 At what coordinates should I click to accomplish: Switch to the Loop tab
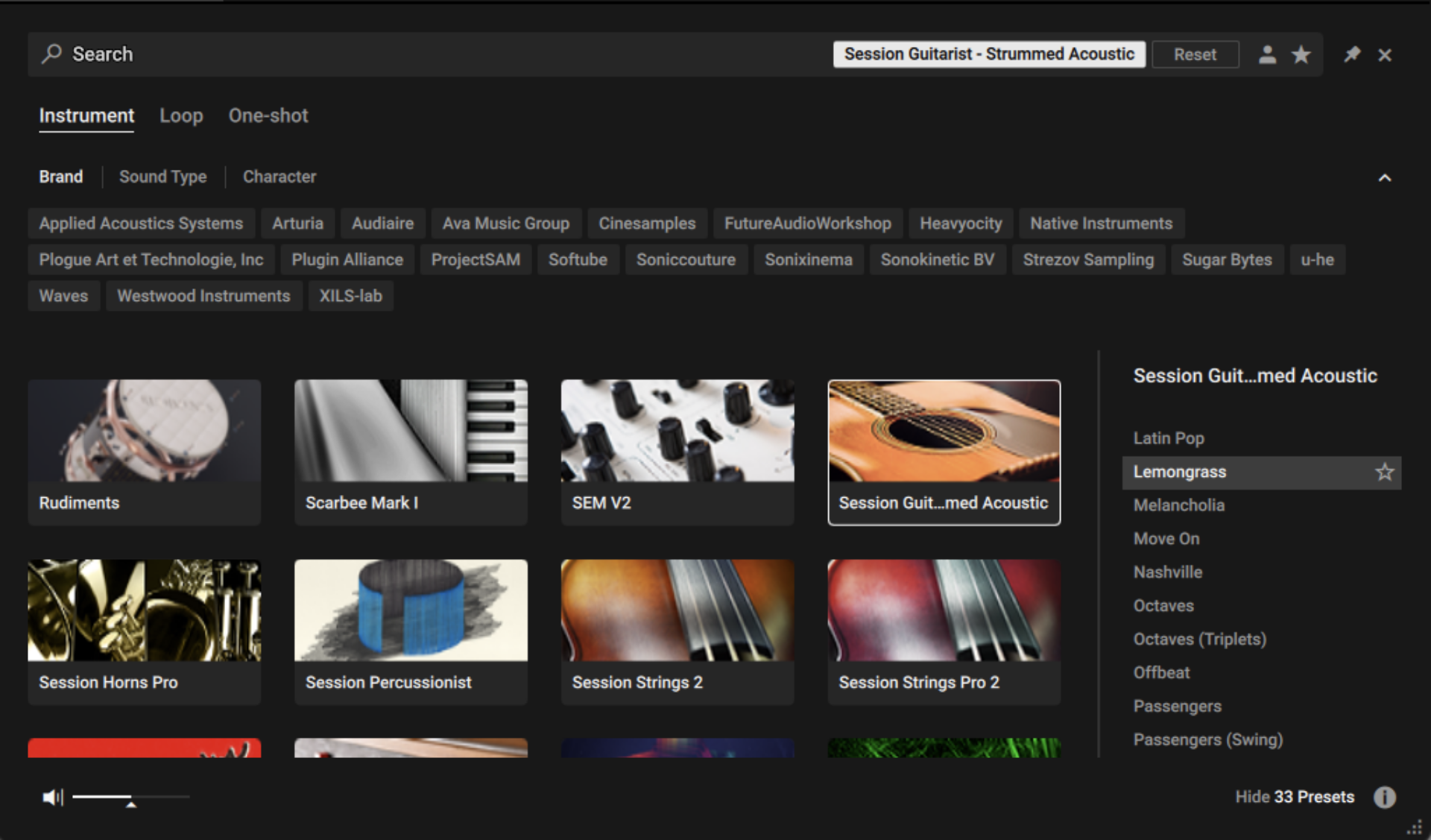pyautogui.click(x=180, y=116)
